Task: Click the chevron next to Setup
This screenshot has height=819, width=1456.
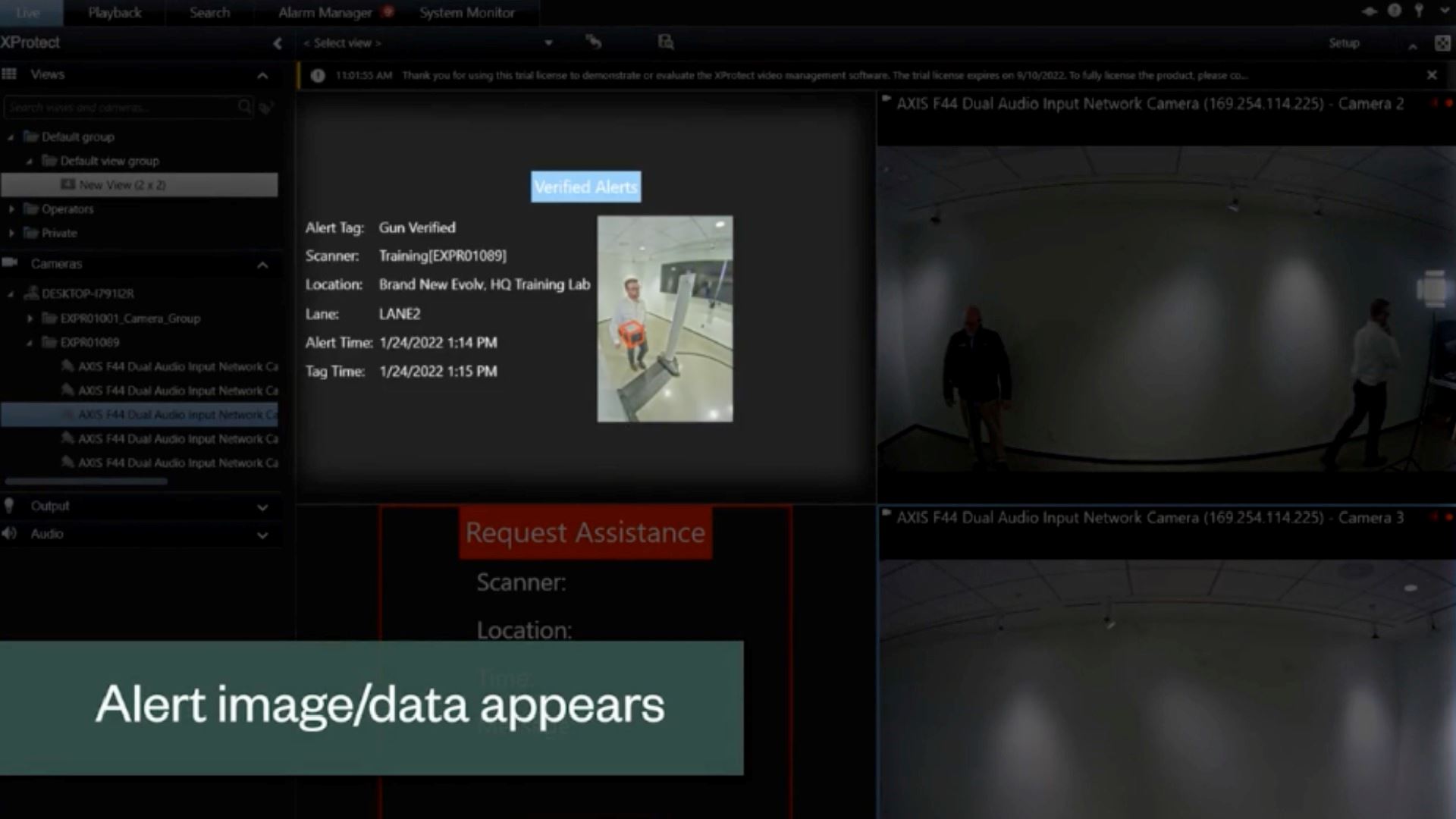Action: [1413, 46]
